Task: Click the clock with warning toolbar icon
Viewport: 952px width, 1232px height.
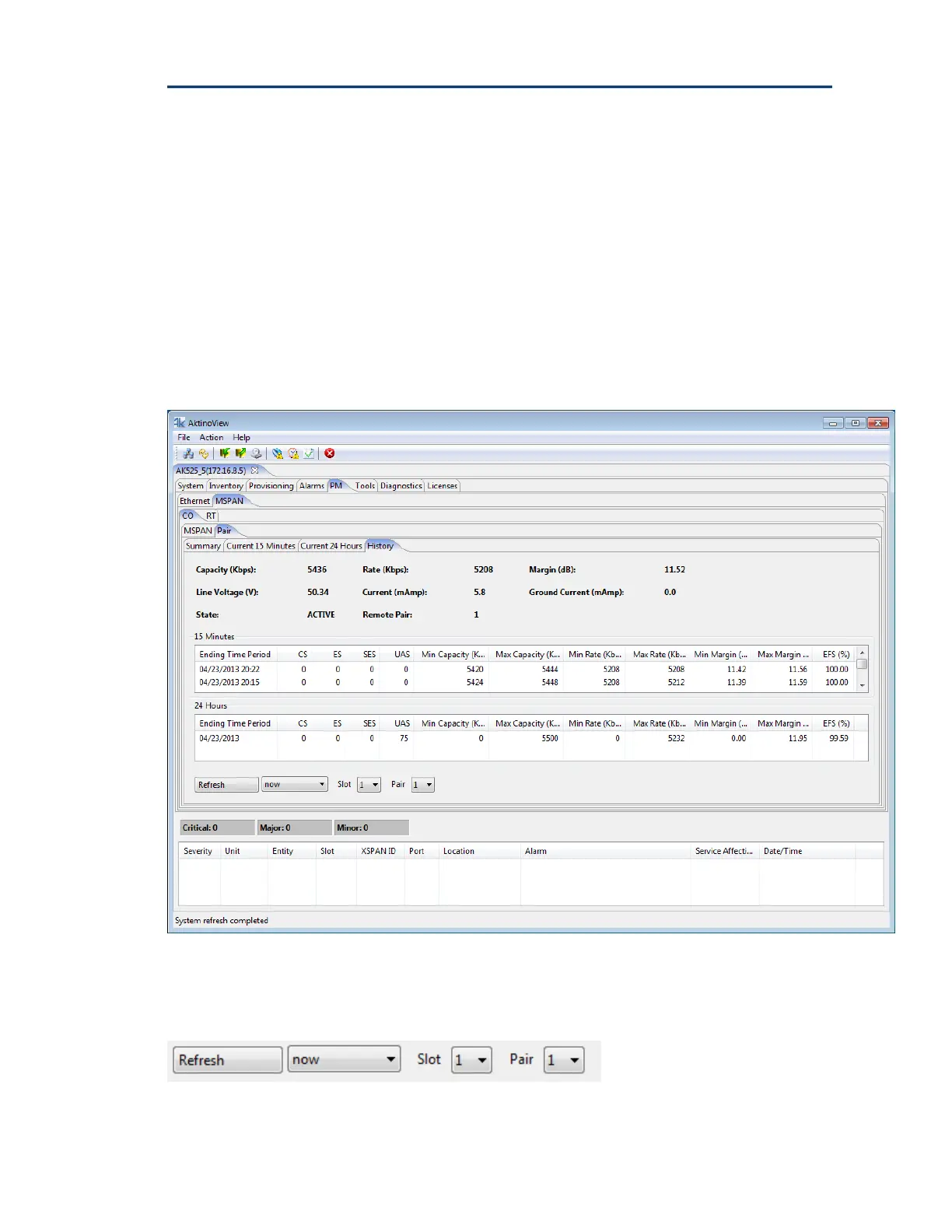Action: click(x=293, y=453)
